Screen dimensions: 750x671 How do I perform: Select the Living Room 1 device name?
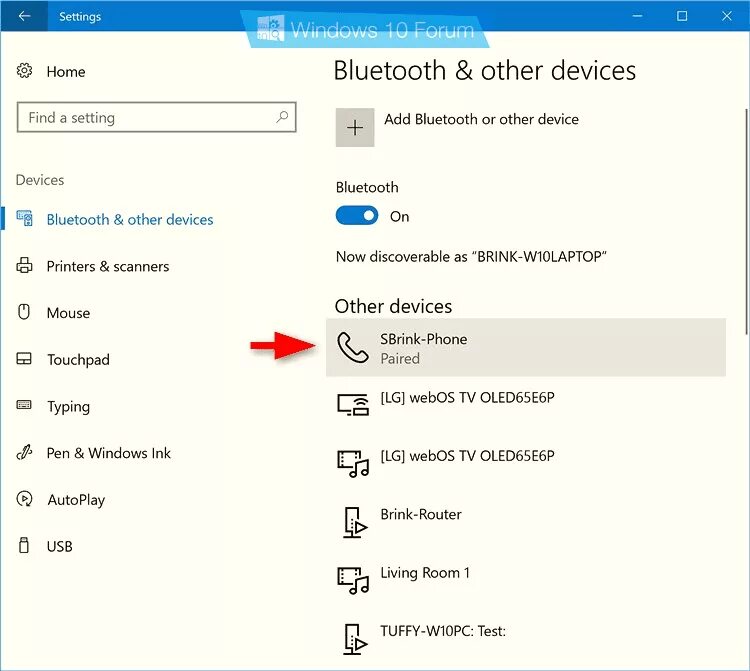[425, 573]
